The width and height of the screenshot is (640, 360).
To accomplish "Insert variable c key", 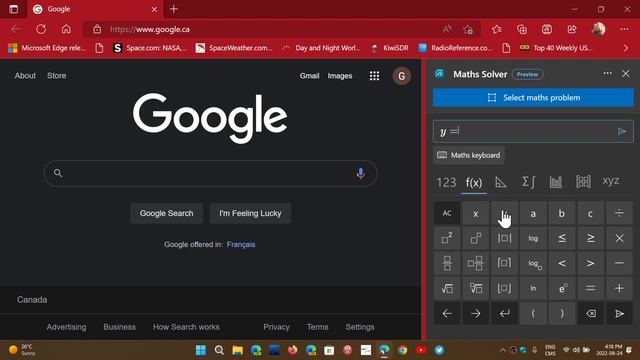I will (x=590, y=213).
